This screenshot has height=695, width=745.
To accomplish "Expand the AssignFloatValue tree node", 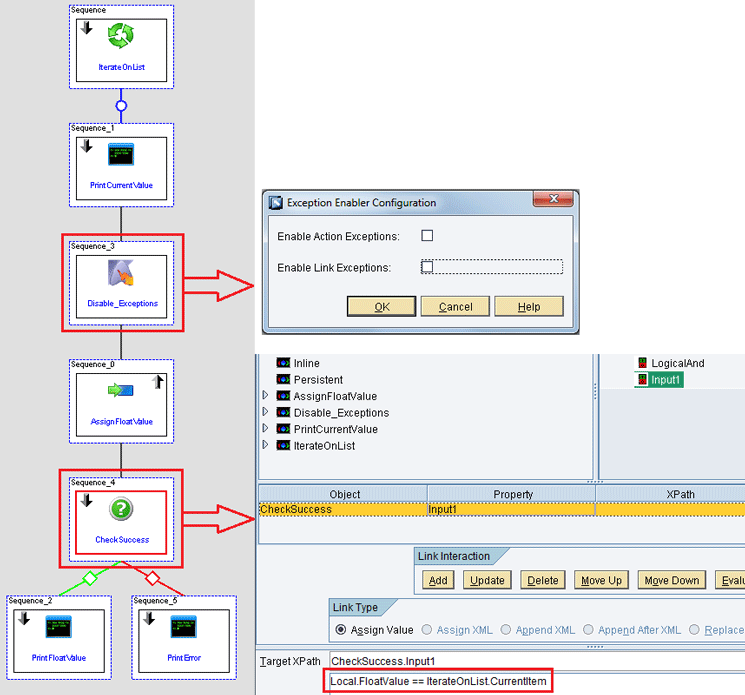I will pyautogui.click(x=265, y=395).
